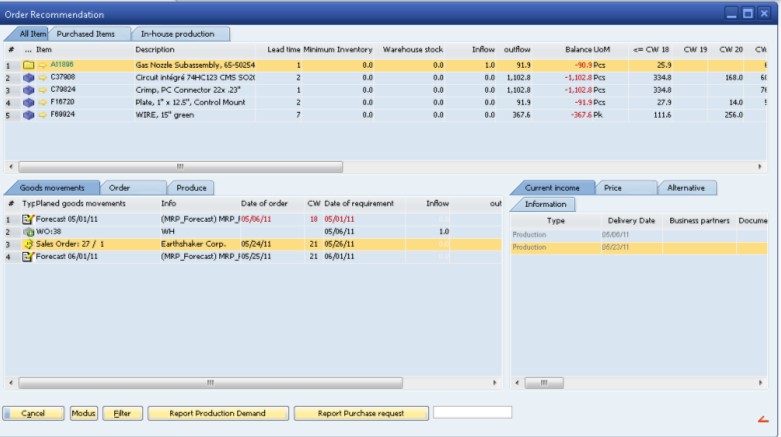Click the yellow link arrow beside F16720

43,101
